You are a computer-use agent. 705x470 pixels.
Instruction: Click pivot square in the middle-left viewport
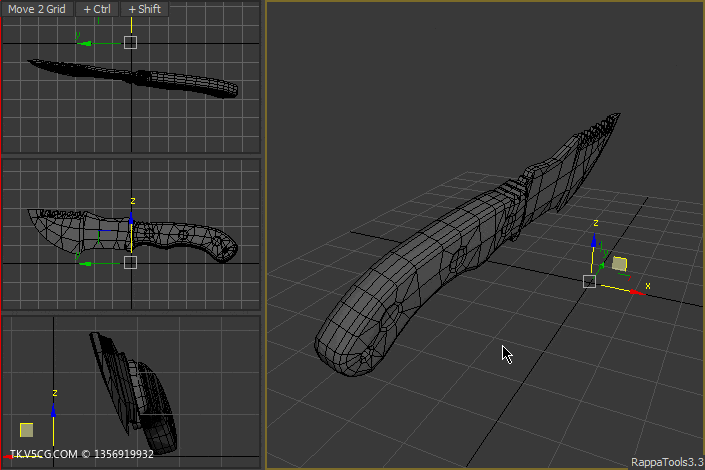coord(130,262)
